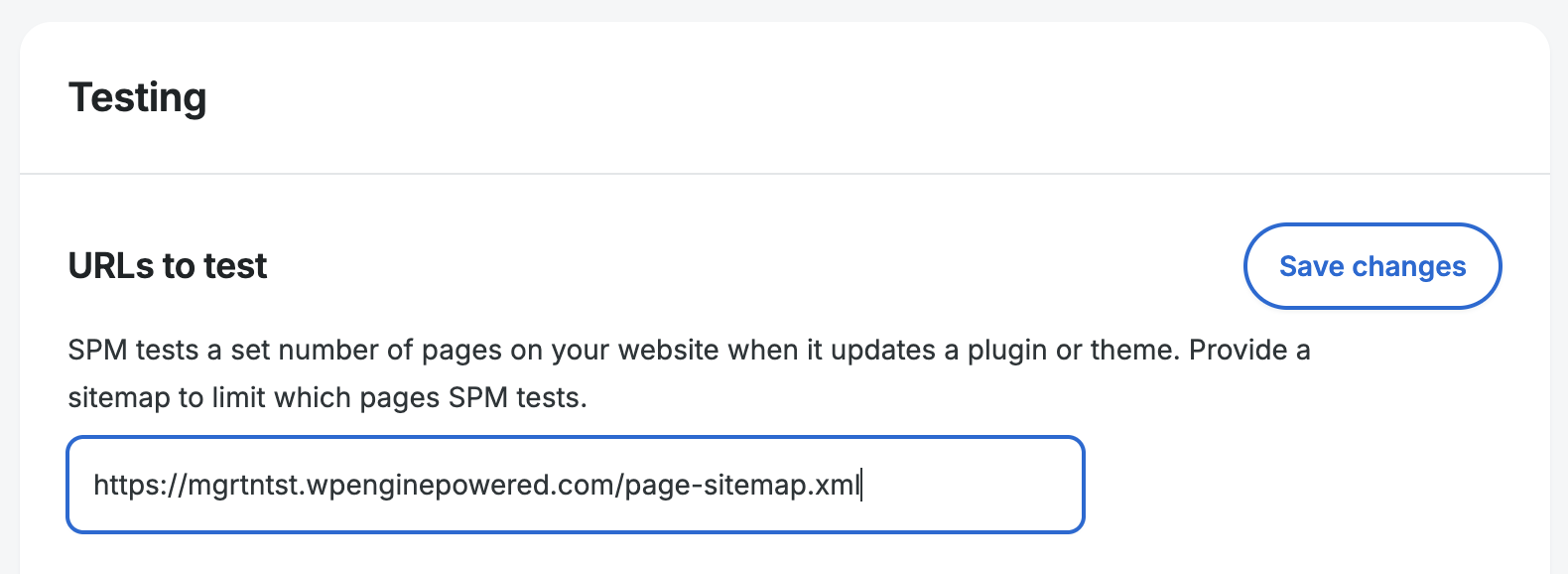
Task: Click 'SPM tests.' ending the description
Action: click(x=517, y=398)
